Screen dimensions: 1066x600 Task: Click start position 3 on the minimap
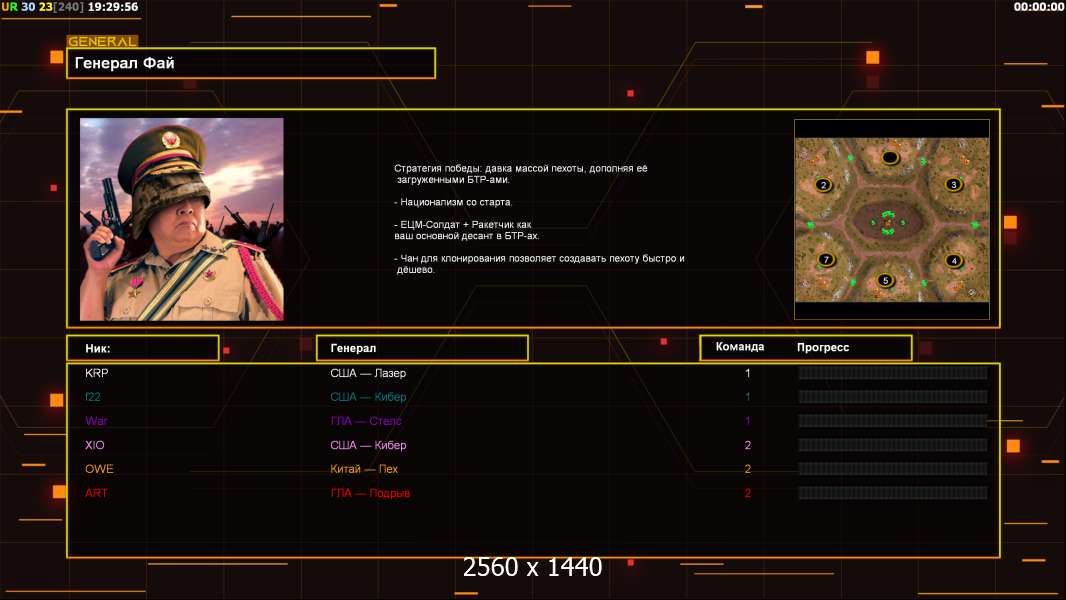point(954,185)
